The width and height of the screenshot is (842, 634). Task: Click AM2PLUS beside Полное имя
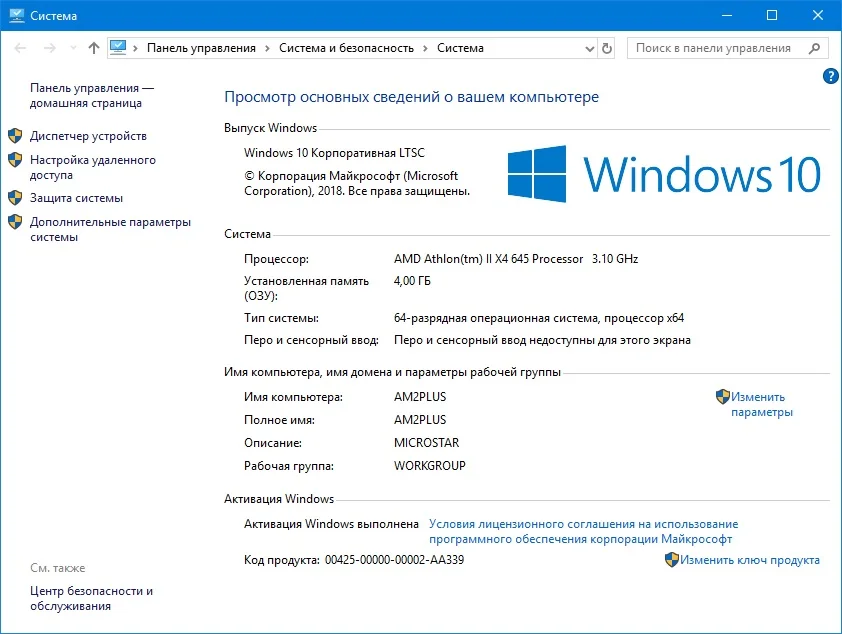[420, 420]
